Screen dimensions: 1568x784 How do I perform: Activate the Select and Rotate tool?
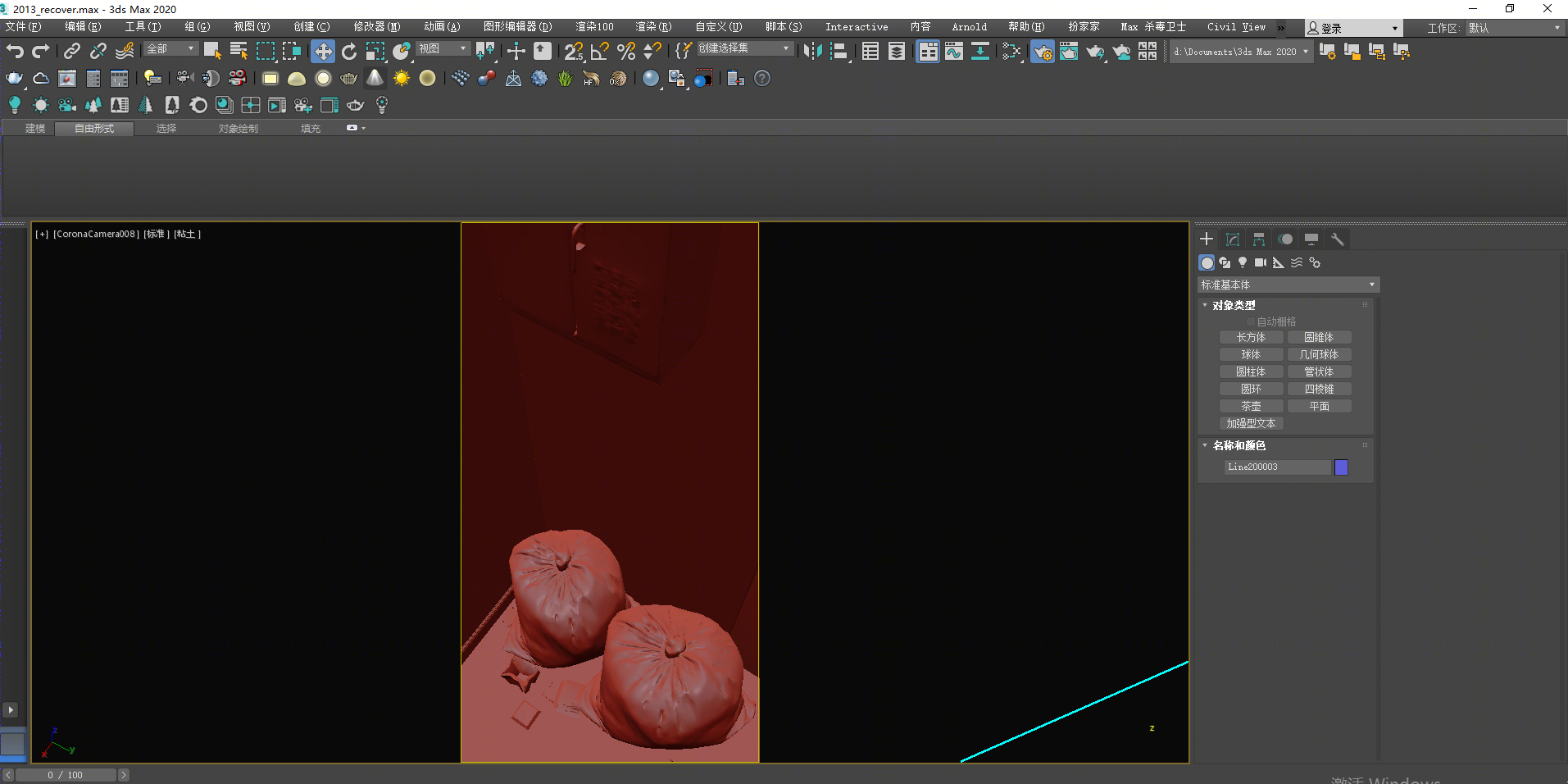349,52
